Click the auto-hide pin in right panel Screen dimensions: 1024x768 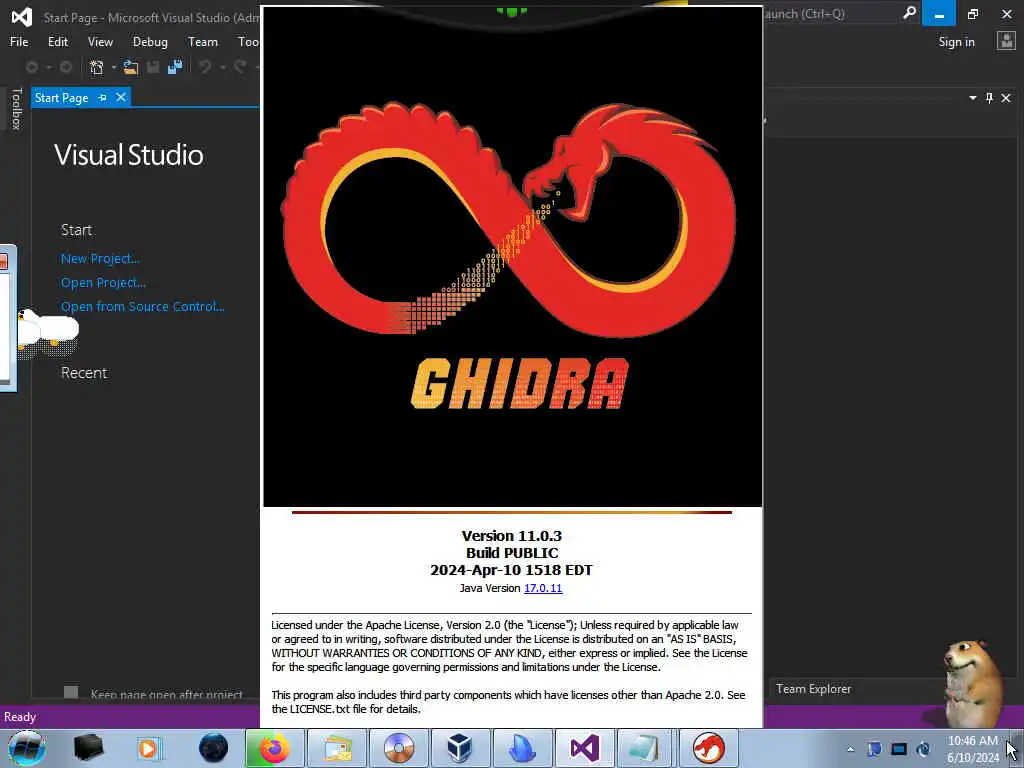[989, 98]
